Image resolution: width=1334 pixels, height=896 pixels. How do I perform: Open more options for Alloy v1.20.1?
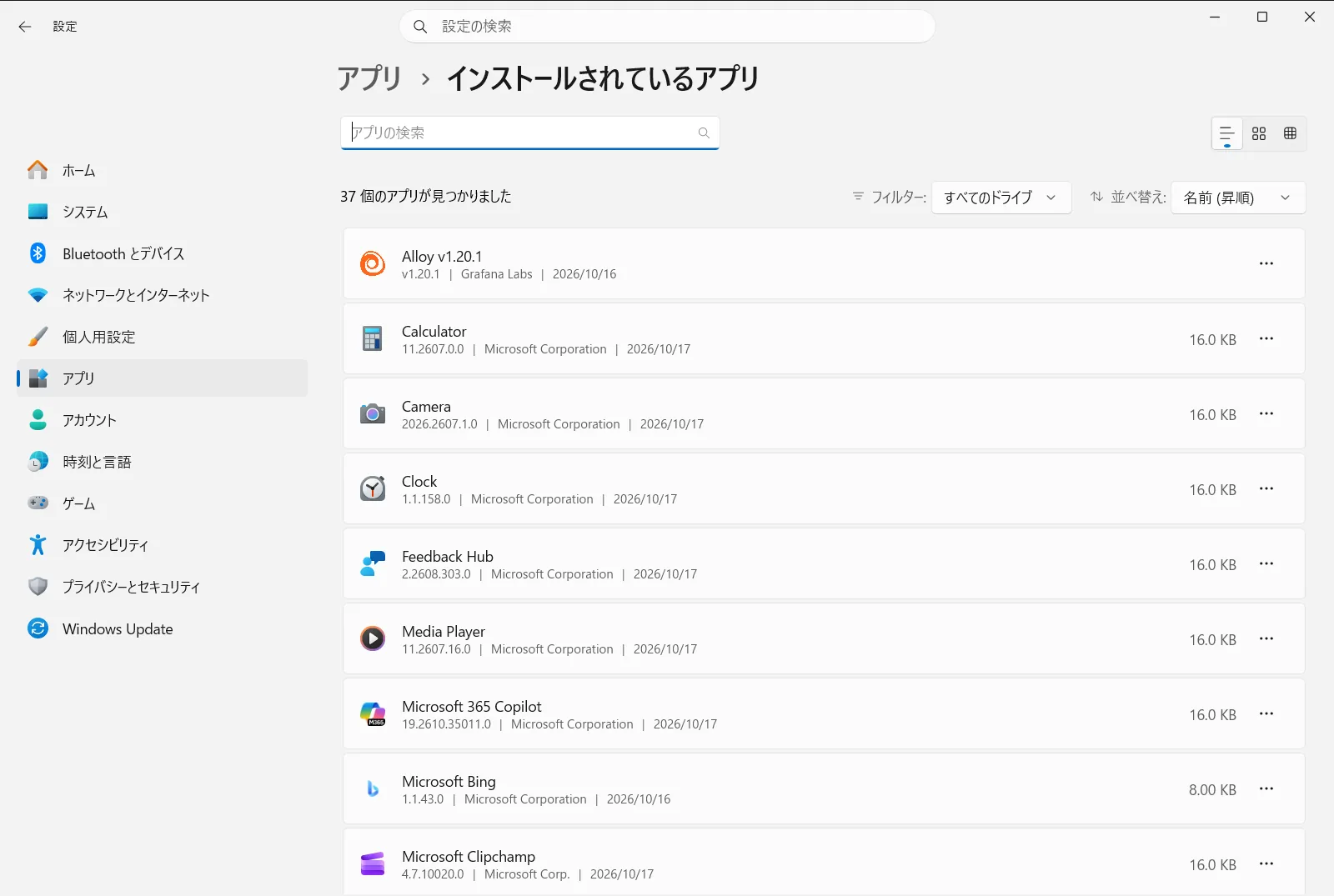pyautogui.click(x=1266, y=263)
